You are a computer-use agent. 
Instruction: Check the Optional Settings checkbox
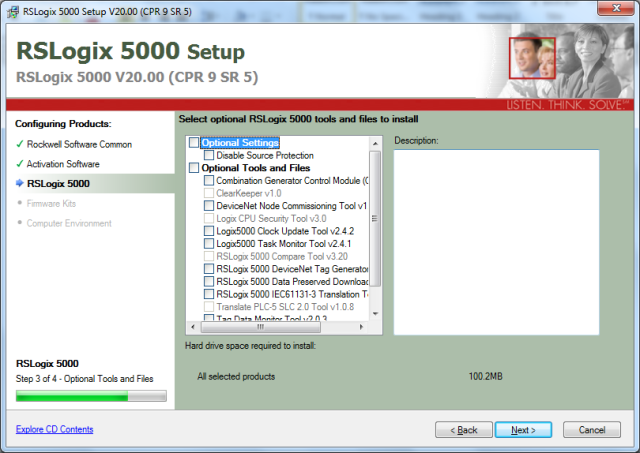coord(194,142)
